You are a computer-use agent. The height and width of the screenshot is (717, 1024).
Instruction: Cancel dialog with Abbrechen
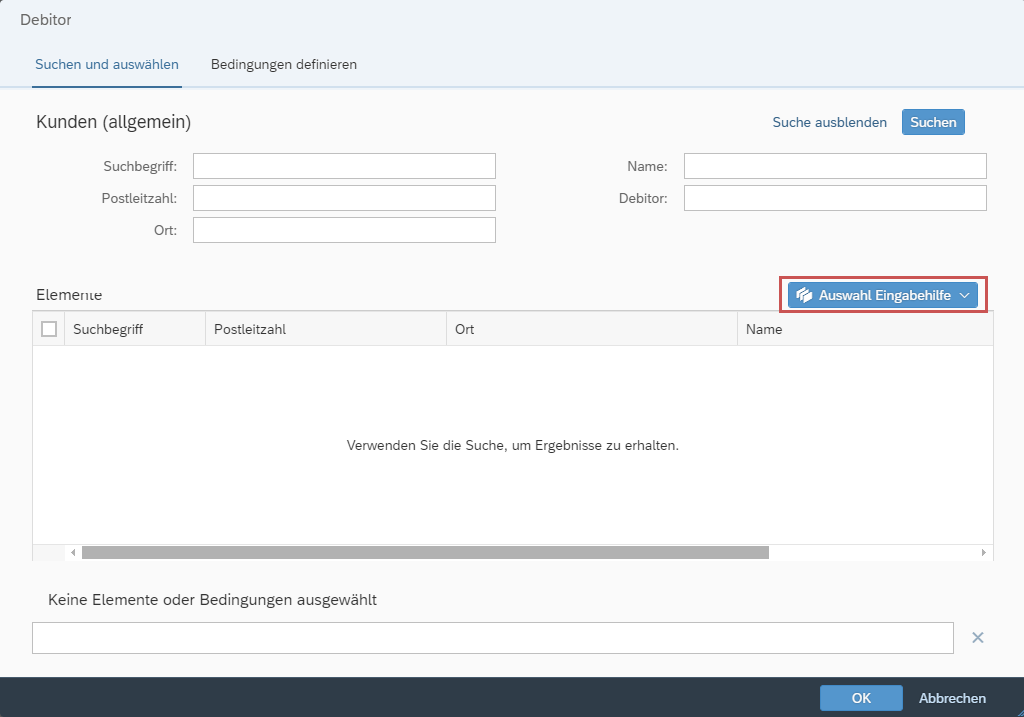pyautogui.click(x=952, y=698)
